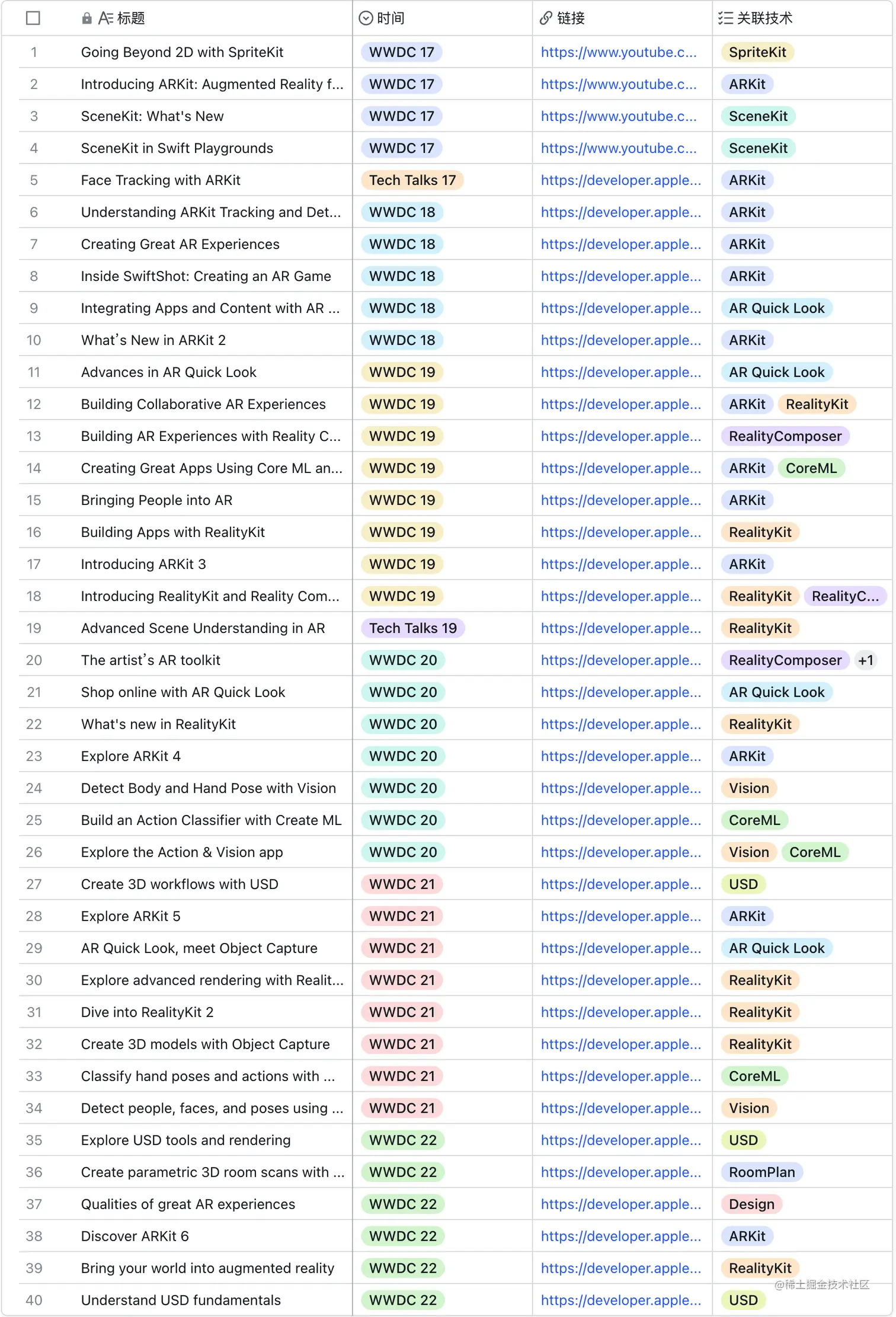Select title 'Shop online with AR Quick Look'
896x1317 pixels.
coord(183,692)
